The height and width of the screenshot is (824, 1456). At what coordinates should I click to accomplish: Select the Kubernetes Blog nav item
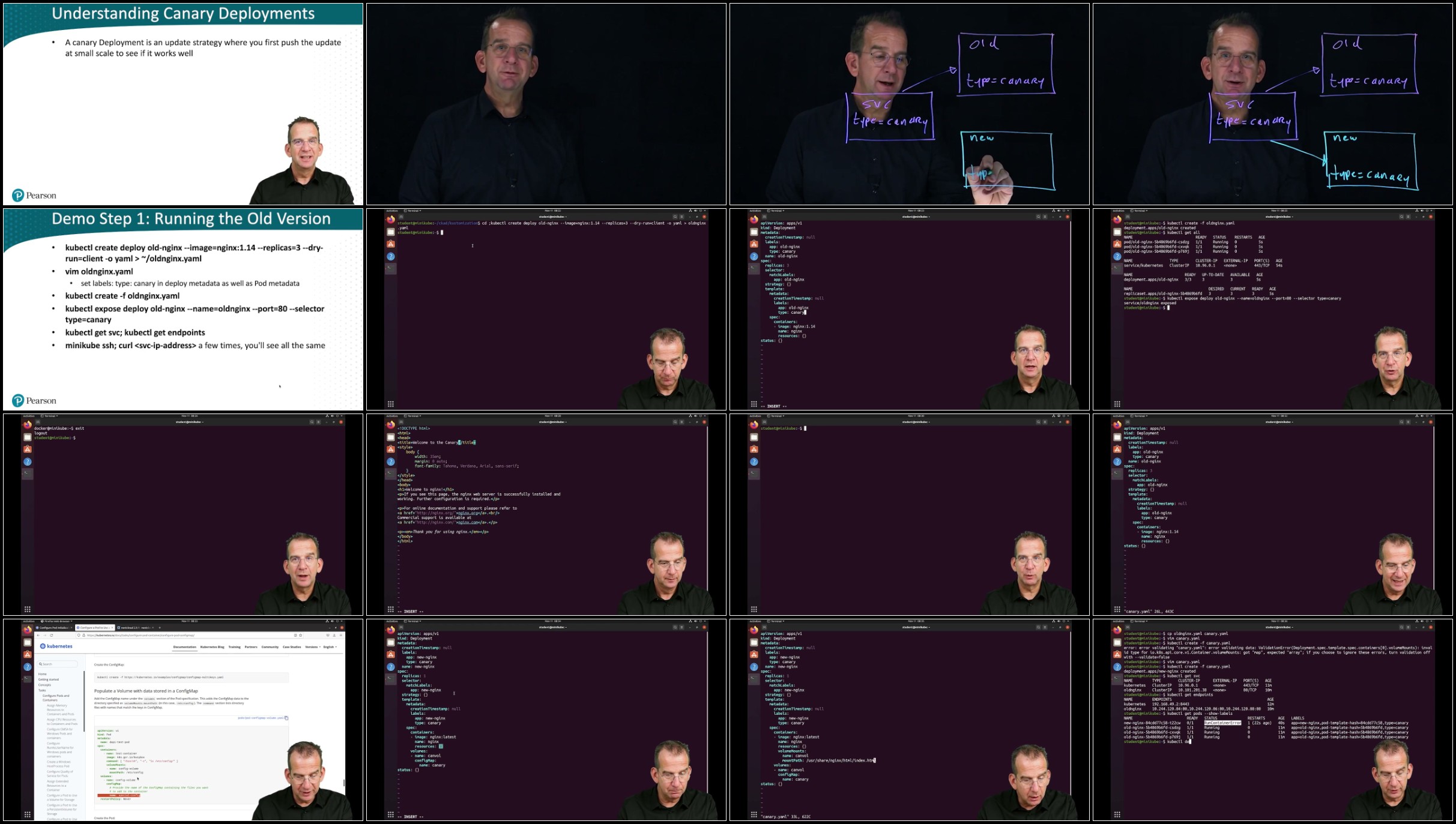click(x=213, y=647)
